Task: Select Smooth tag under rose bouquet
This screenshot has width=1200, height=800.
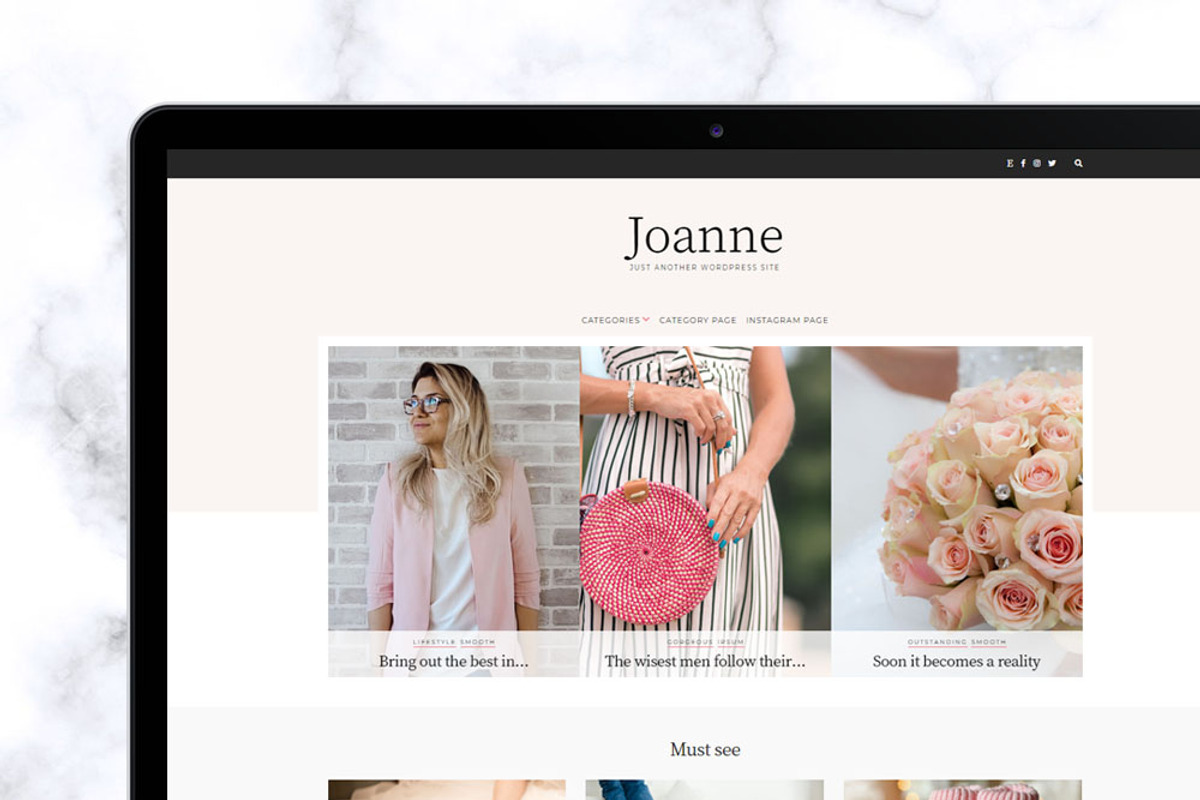Action: (989, 642)
